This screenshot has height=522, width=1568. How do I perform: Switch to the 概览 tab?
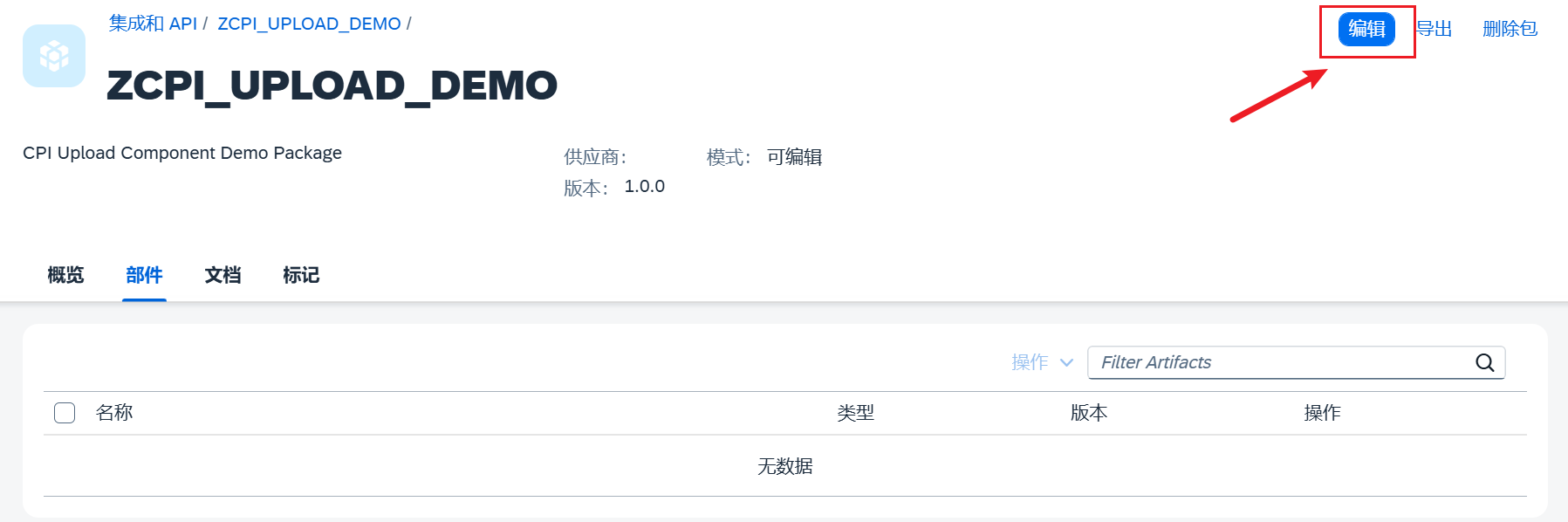point(65,276)
